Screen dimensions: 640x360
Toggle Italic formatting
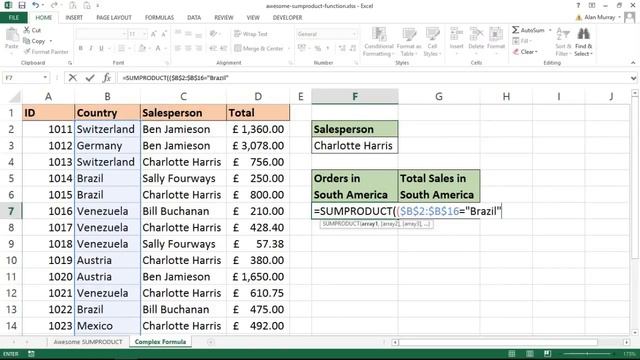[91, 48]
